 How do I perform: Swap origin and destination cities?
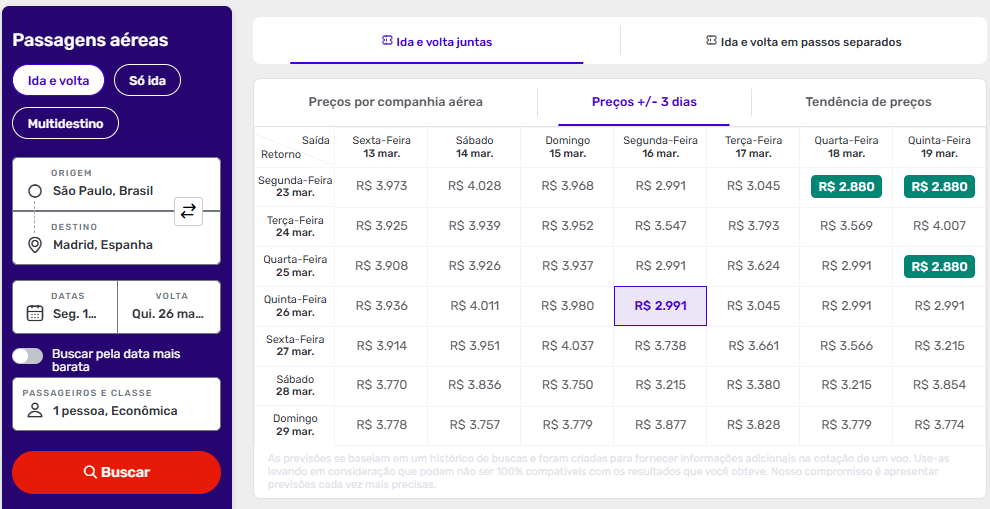pyautogui.click(x=189, y=210)
